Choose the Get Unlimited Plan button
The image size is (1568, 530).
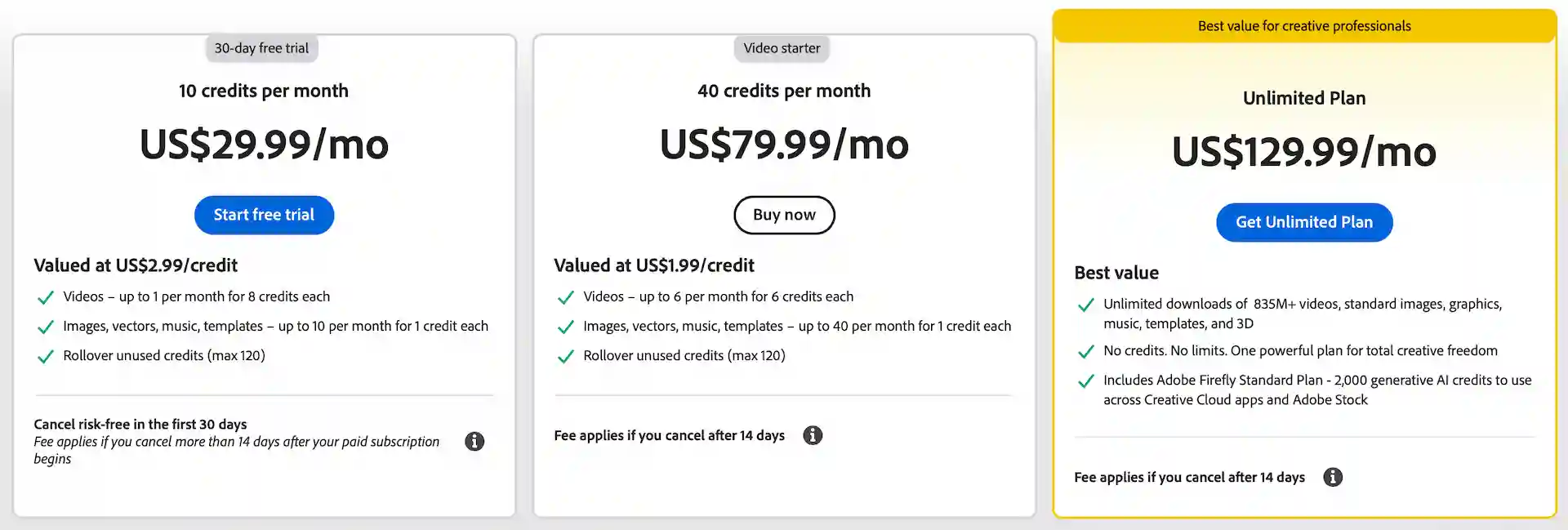(x=1304, y=222)
